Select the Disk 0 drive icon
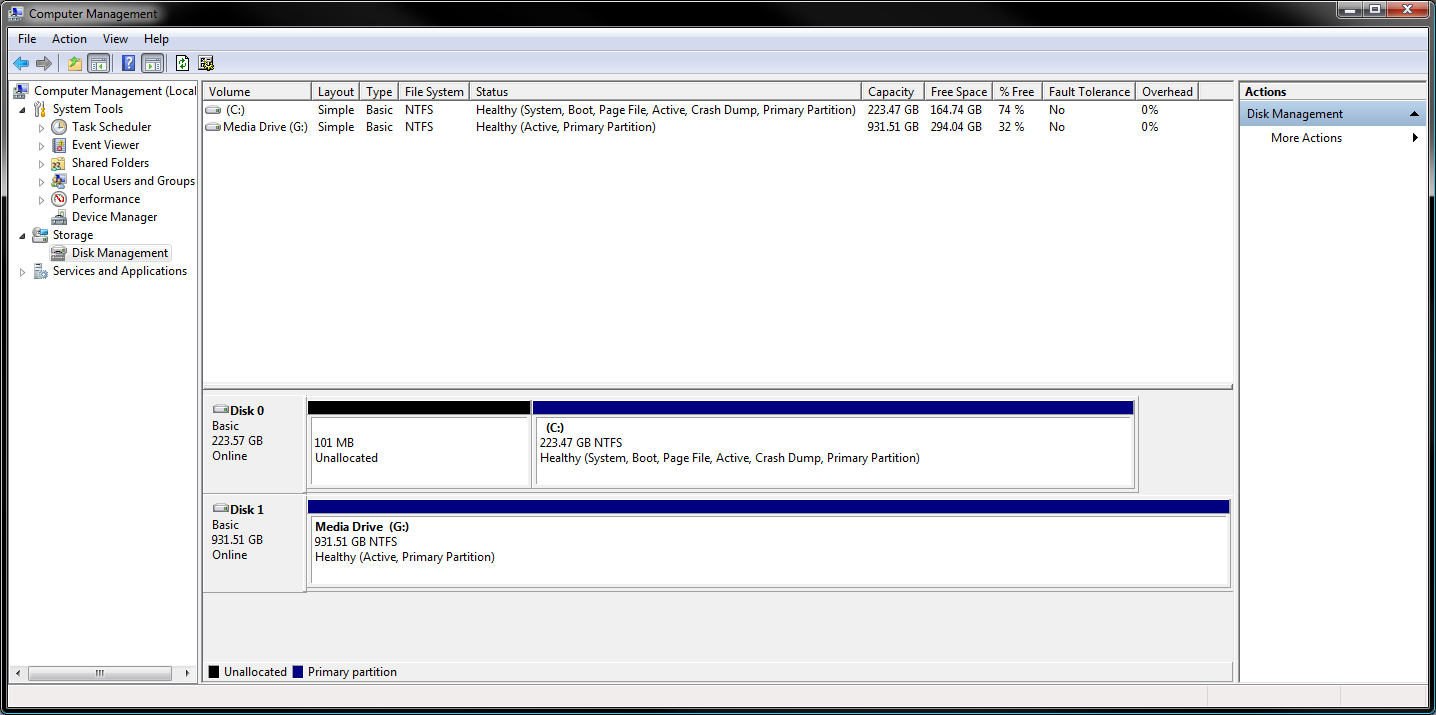The height and width of the screenshot is (715, 1436). [x=221, y=410]
